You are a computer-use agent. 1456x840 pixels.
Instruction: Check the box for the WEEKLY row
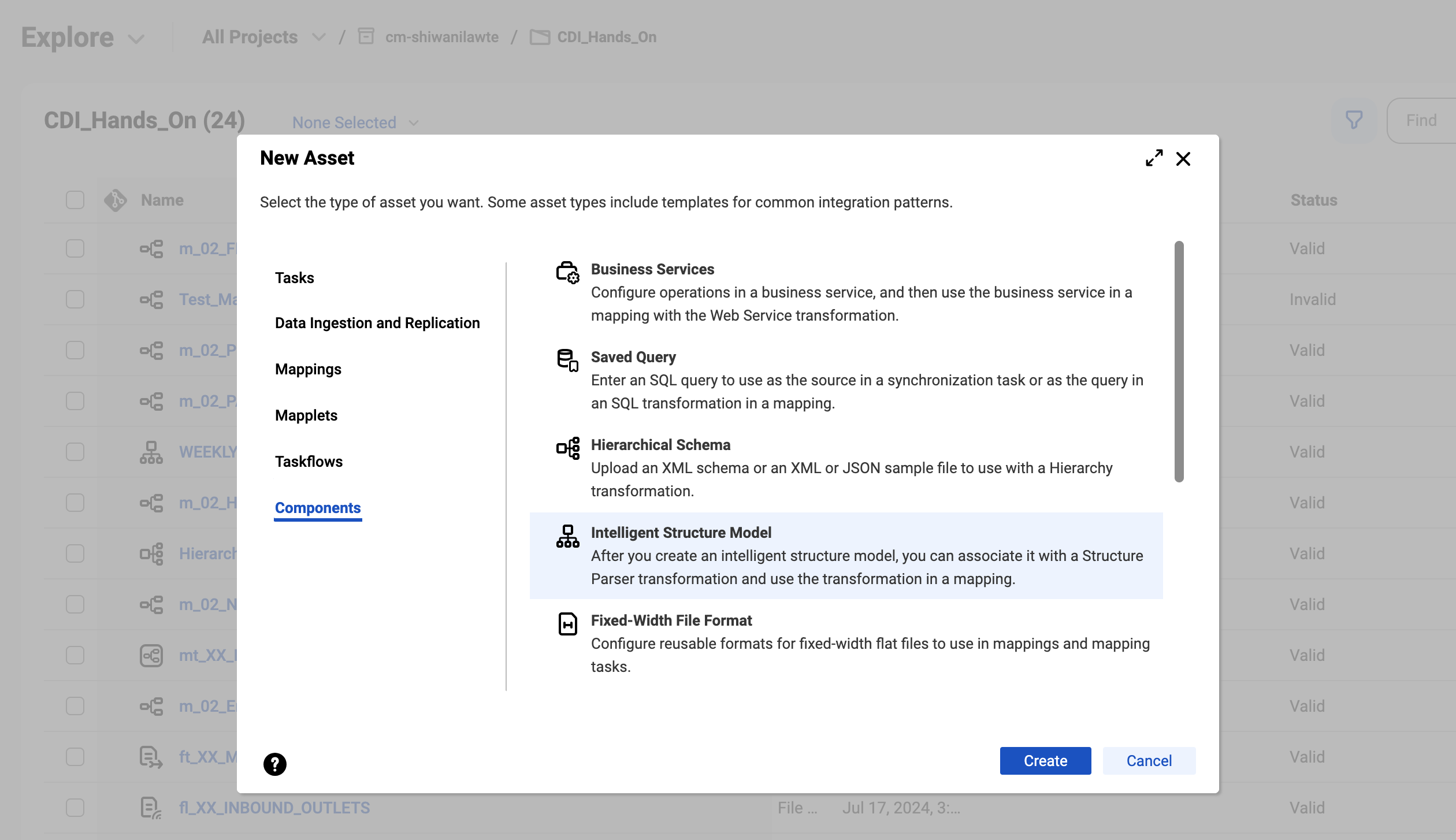tap(75, 452)
